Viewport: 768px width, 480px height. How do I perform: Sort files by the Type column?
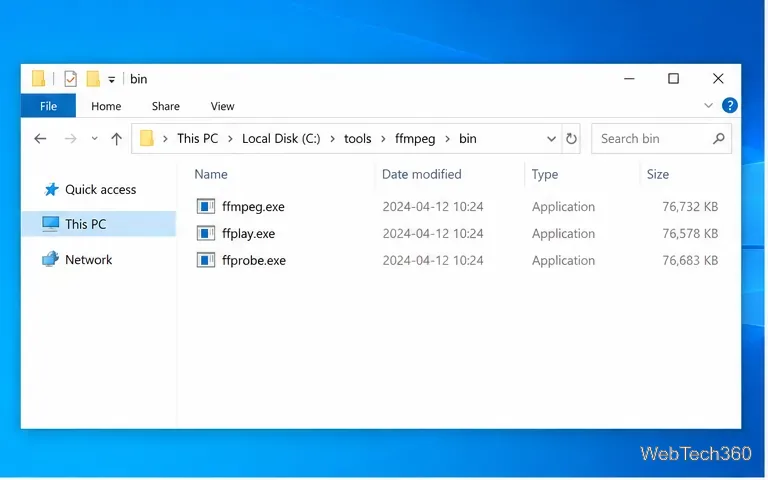tap(545, 174)
